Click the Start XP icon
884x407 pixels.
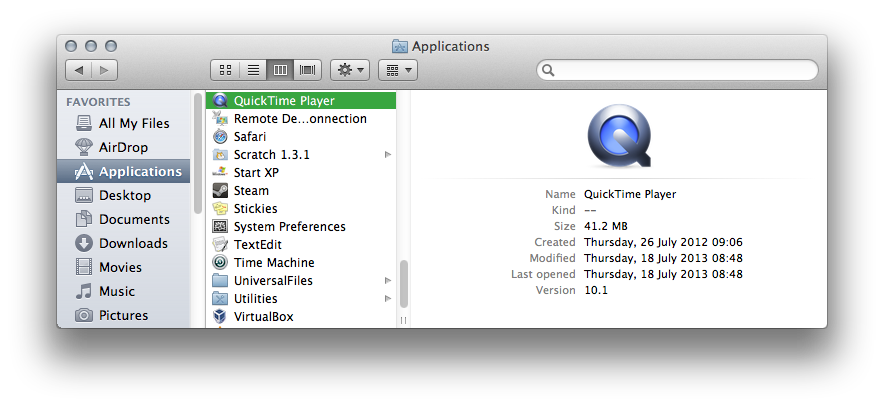220,172
